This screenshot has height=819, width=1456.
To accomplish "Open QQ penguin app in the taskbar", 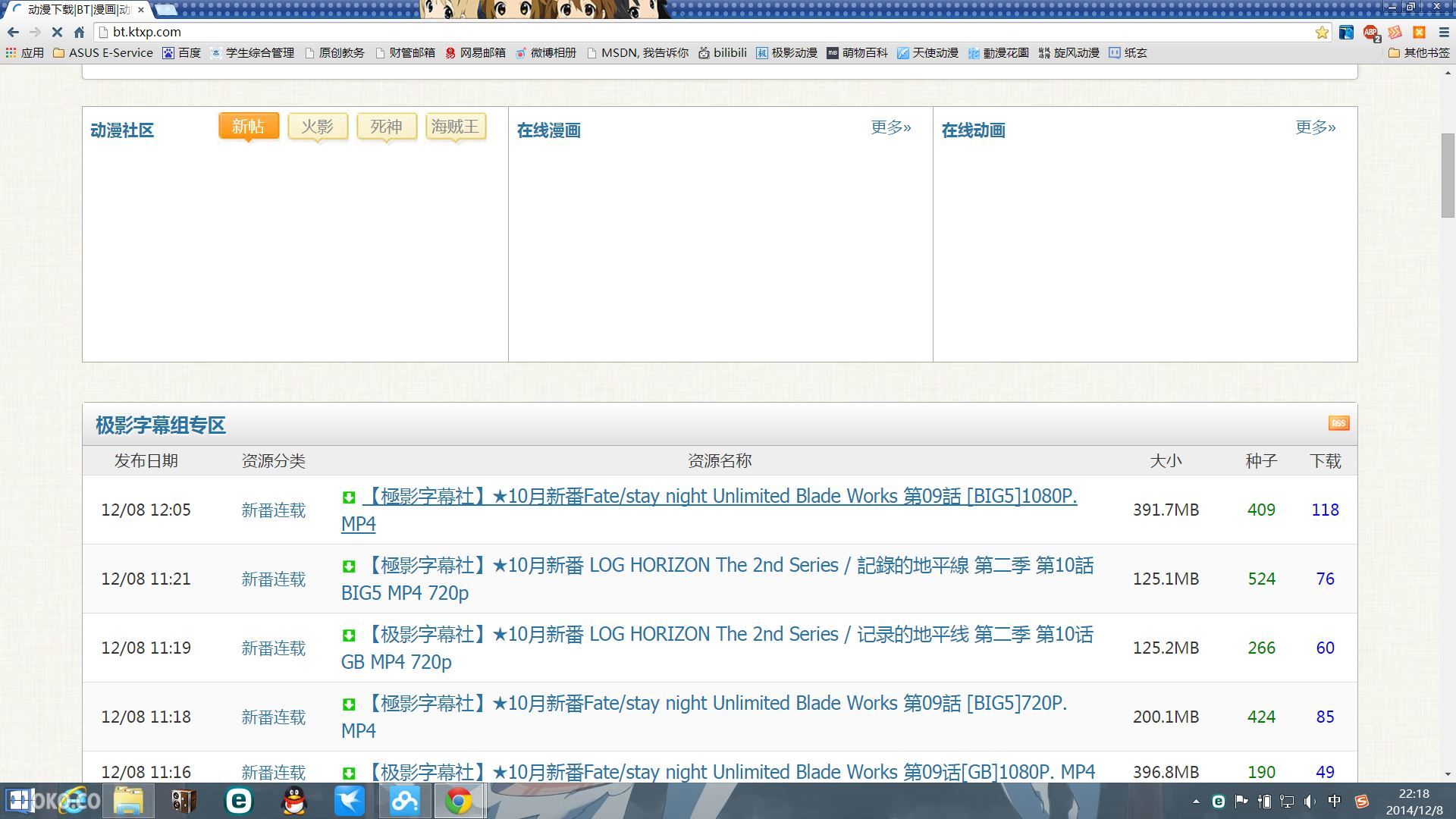I will 294,801.
